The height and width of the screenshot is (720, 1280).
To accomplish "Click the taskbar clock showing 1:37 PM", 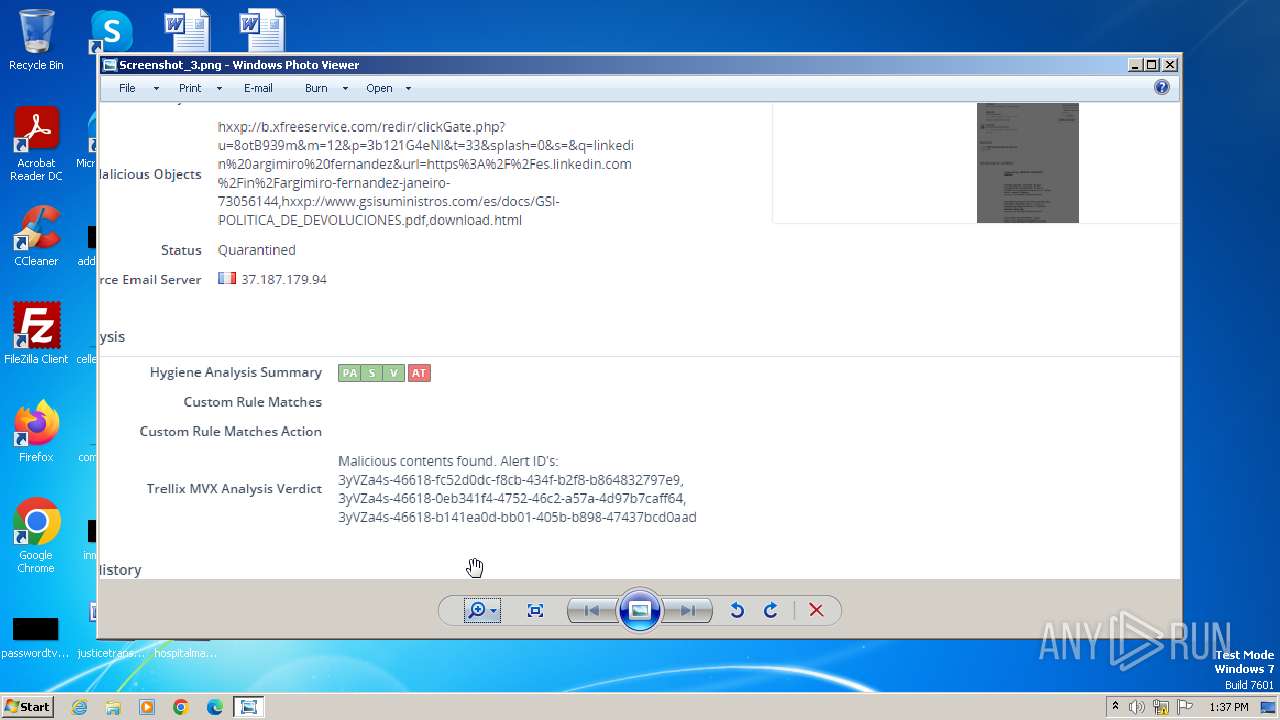I will pyautogui.click(x=1229, y=707).
